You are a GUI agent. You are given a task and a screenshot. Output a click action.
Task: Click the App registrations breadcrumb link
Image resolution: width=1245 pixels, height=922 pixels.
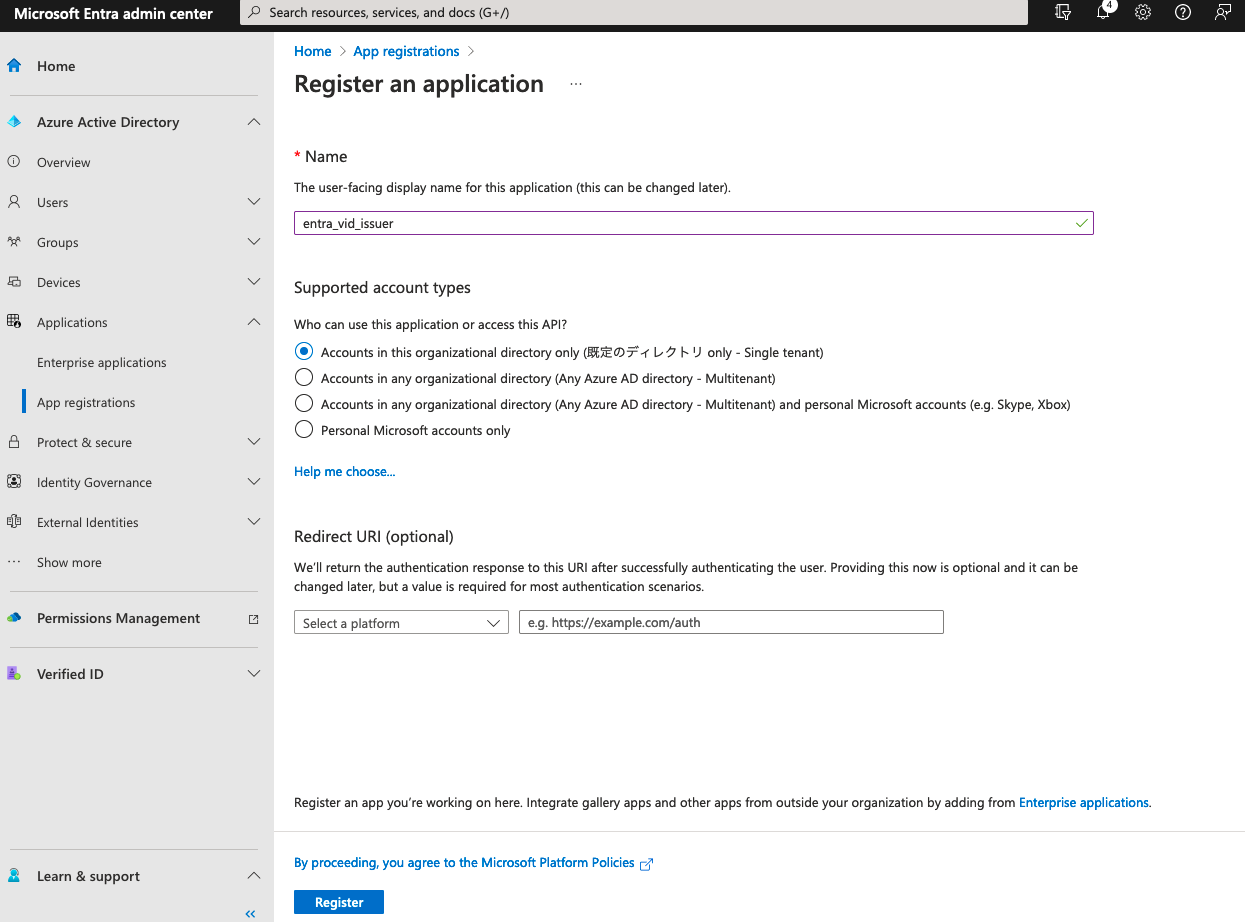(406, 51)
